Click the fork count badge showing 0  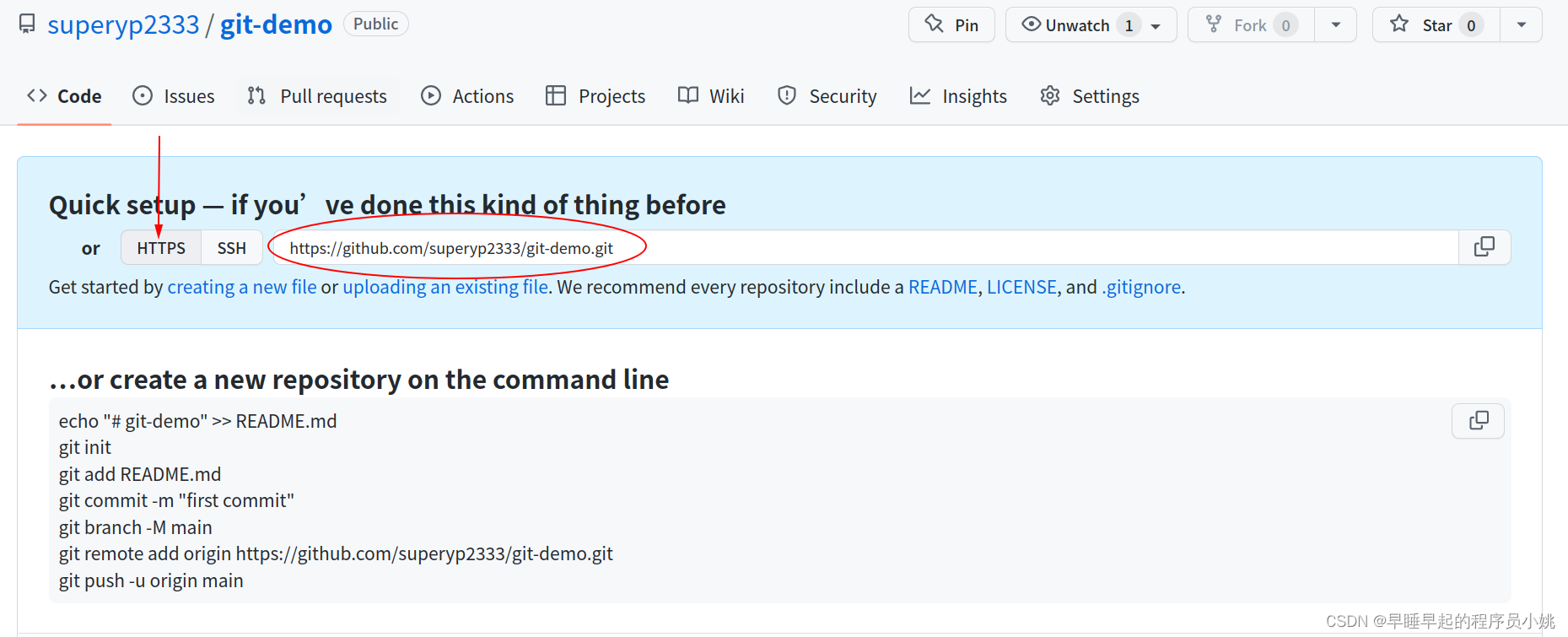[x=1285, y=25]
